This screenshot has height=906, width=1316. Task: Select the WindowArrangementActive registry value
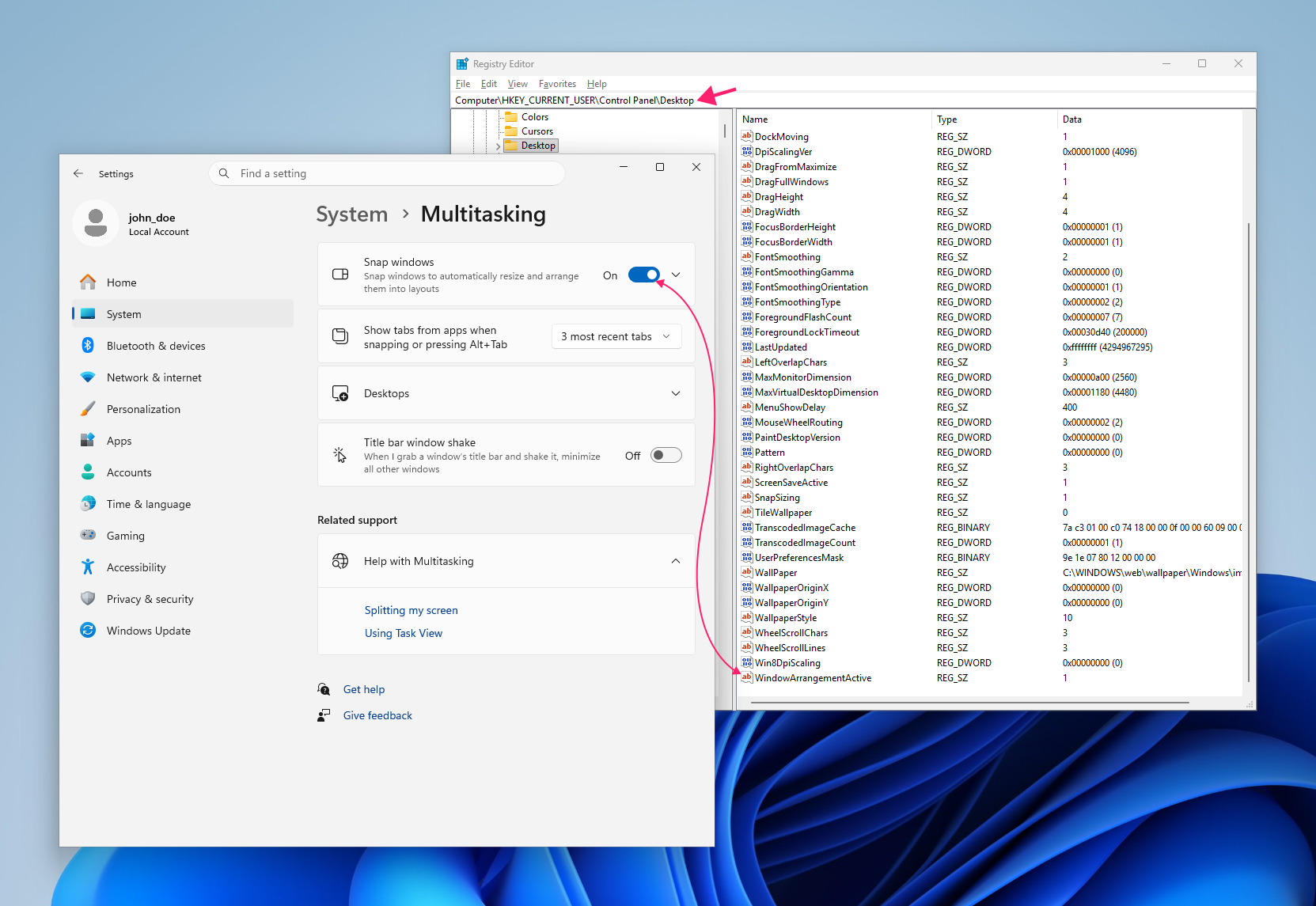813,678
